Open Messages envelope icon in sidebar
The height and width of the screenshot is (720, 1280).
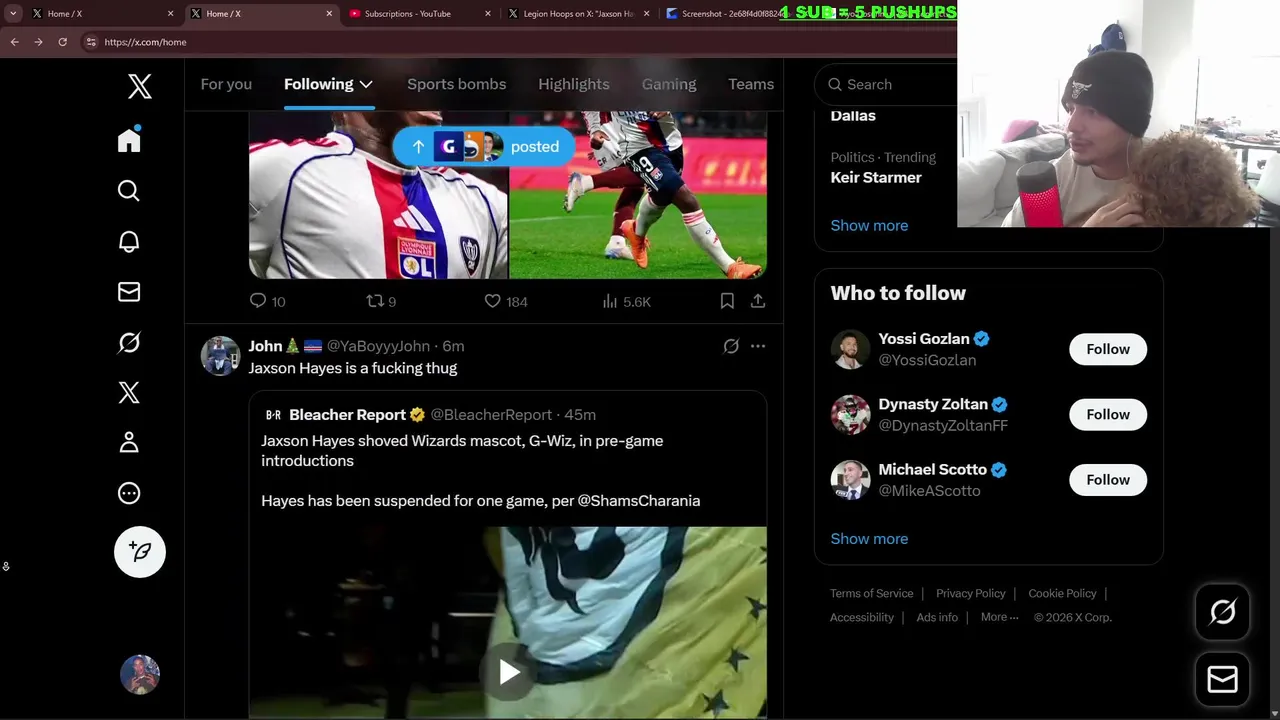coord(129,291)
